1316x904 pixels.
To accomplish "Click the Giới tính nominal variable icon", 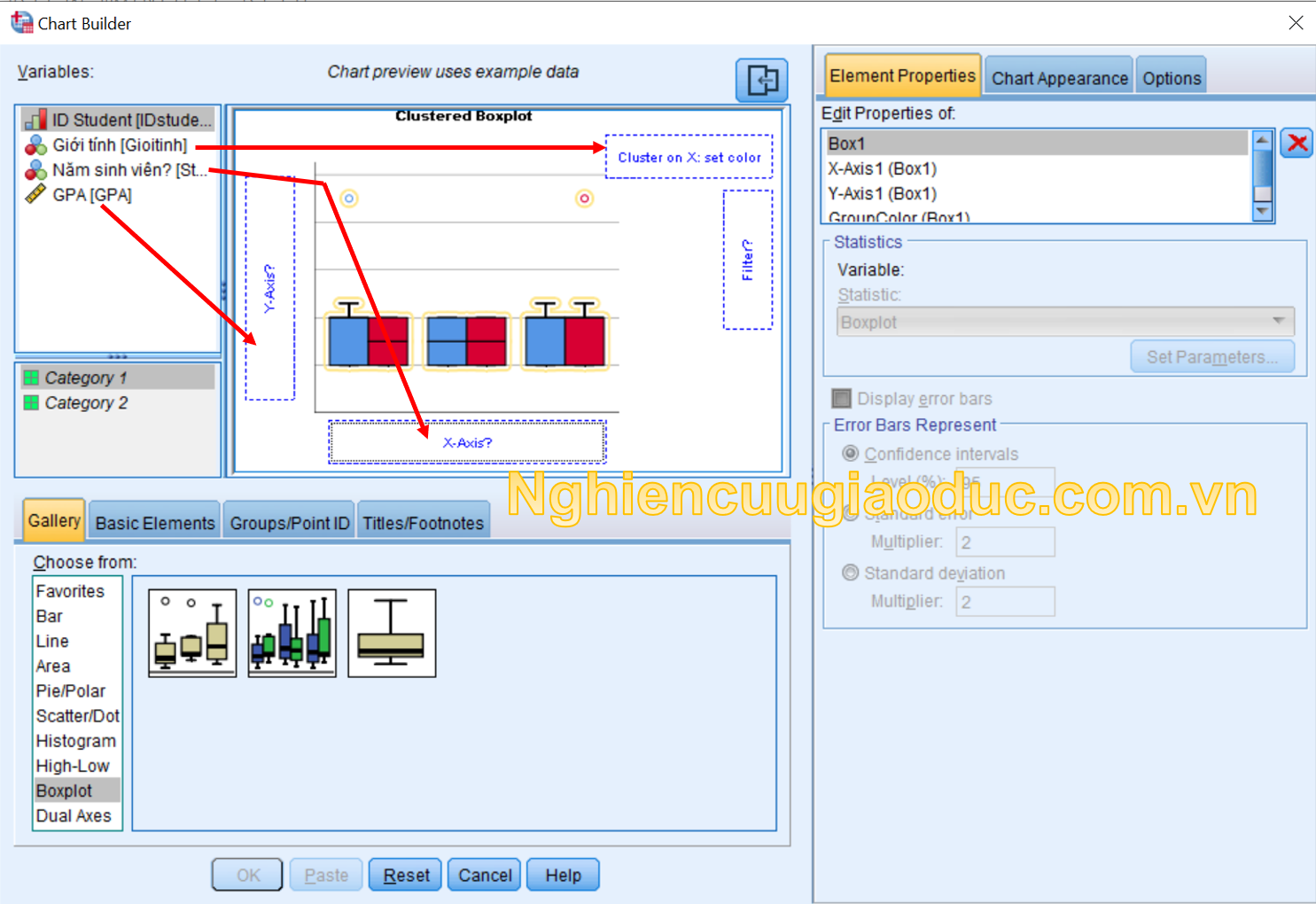I will point(35,145).
